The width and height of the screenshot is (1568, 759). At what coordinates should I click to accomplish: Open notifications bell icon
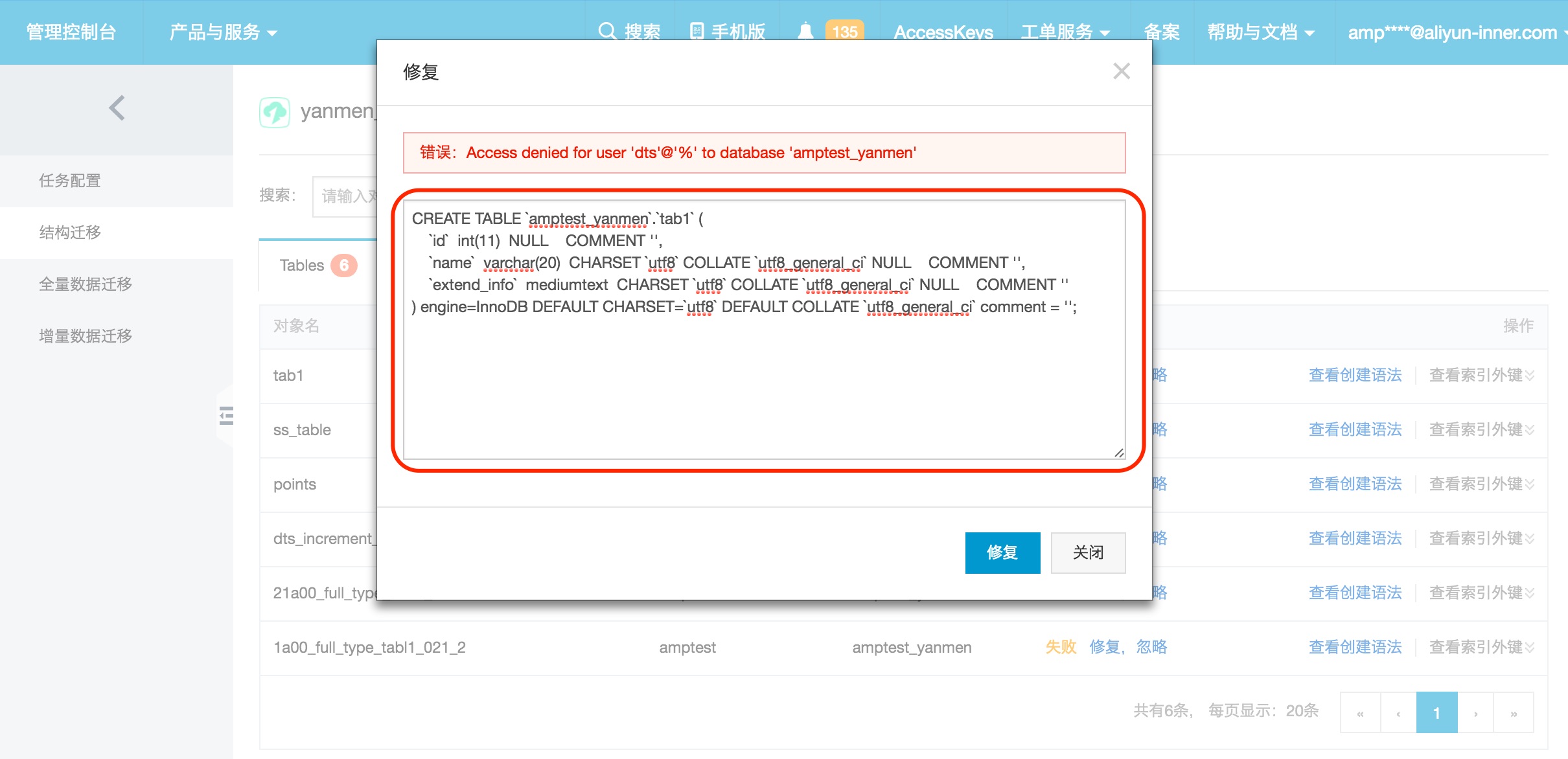click(805, 31)
